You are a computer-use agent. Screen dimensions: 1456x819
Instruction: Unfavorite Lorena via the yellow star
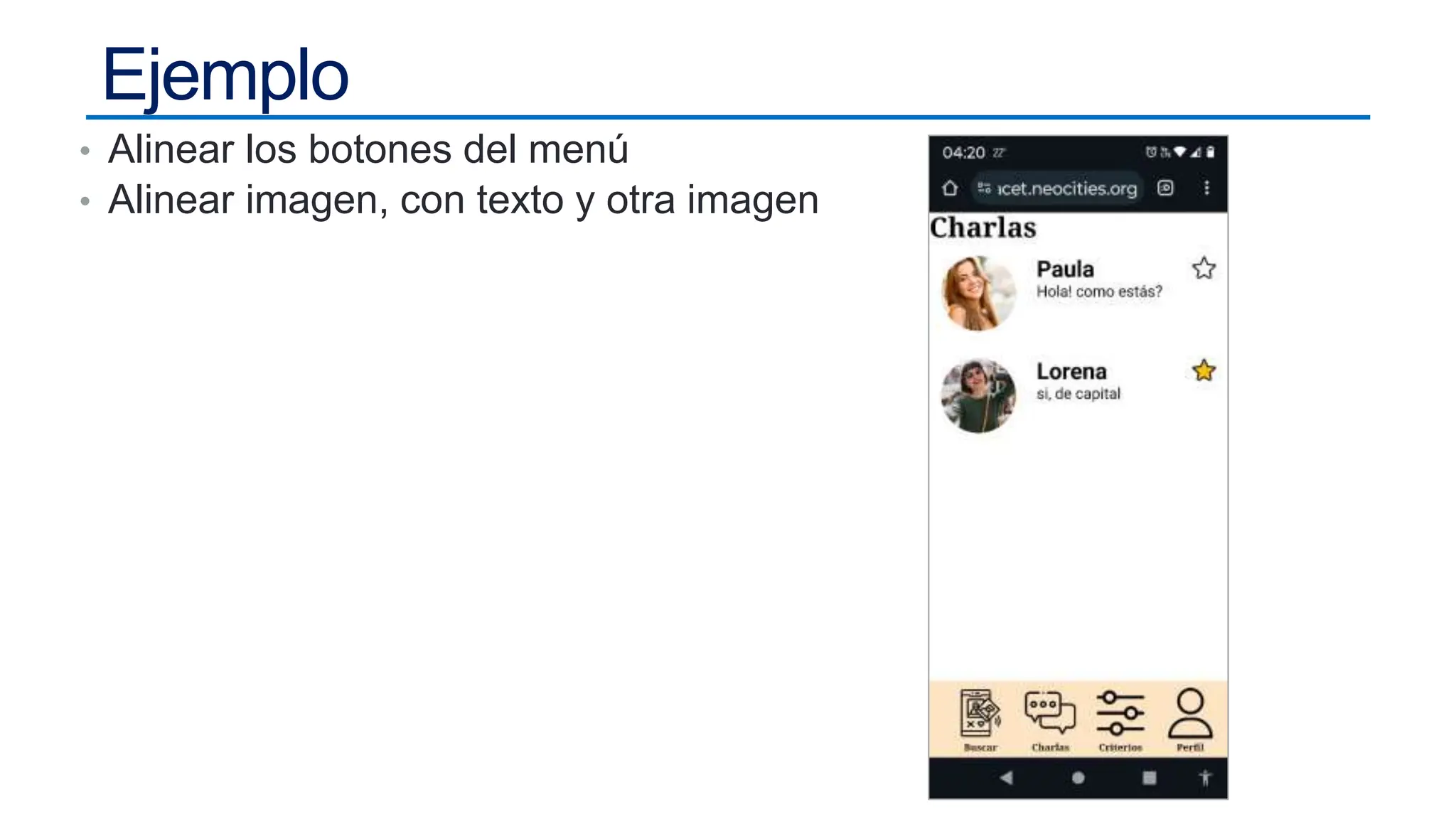click(1204, 370)
